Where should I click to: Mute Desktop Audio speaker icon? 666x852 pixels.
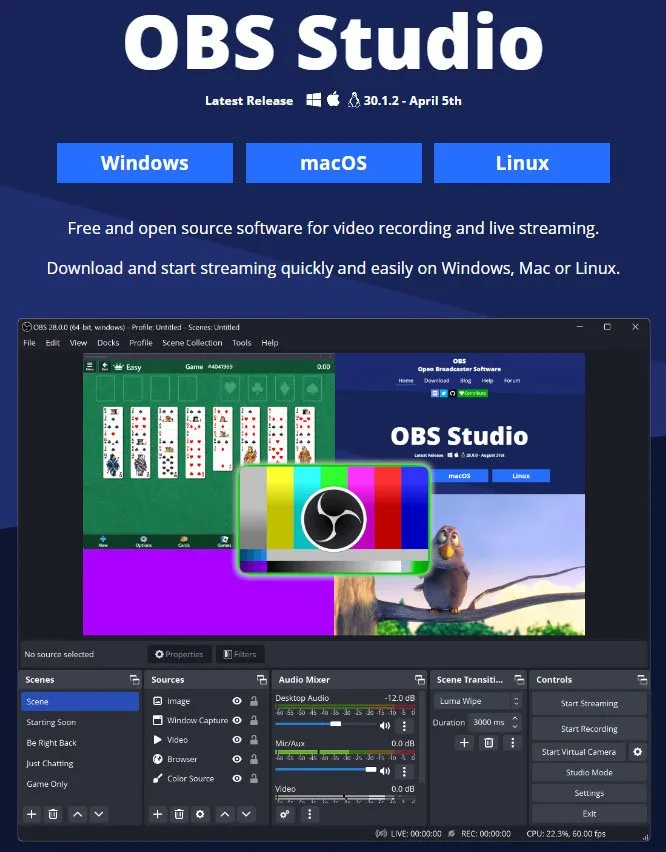click(385, 725)
